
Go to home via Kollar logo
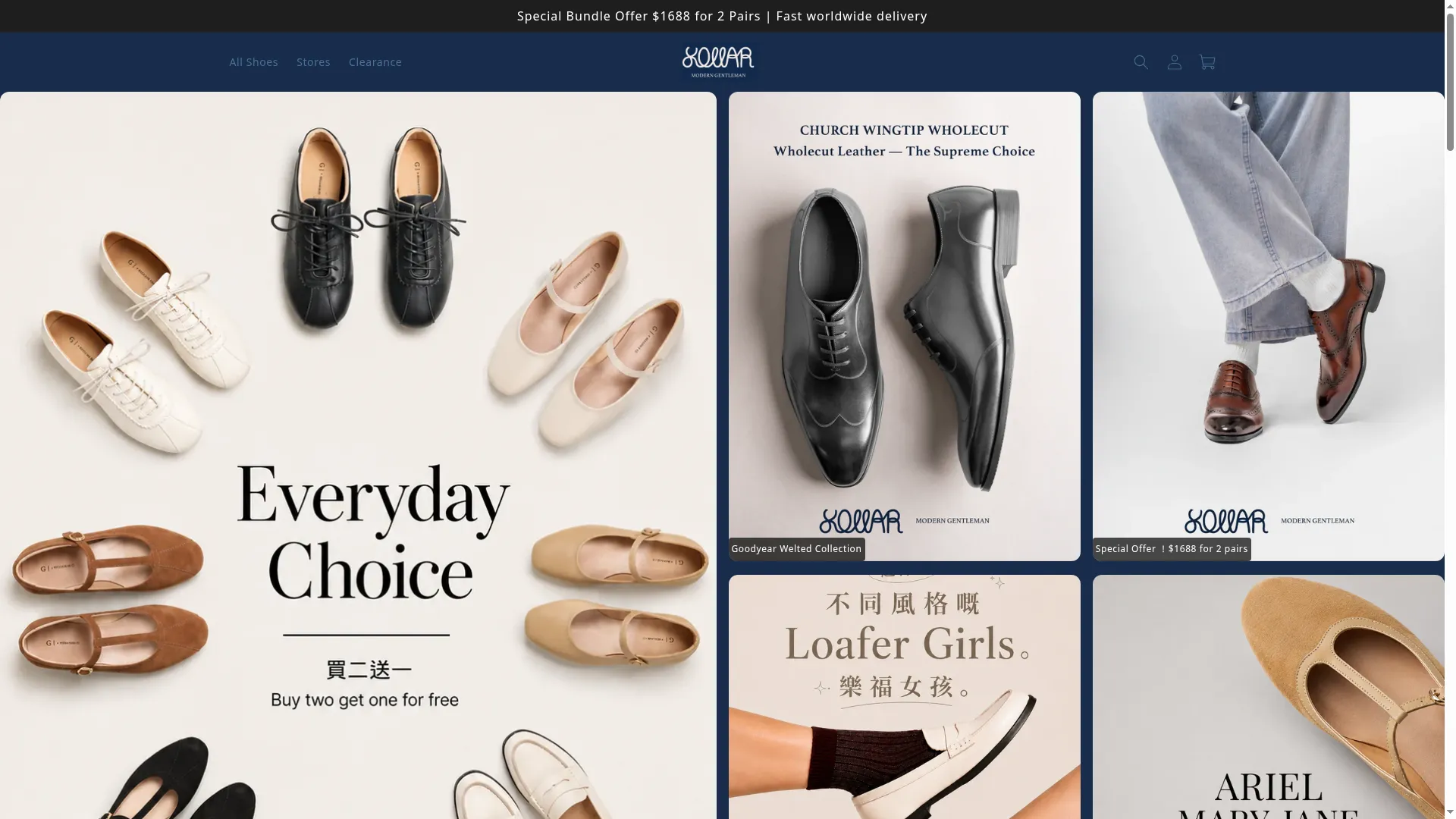pos(718,62)
